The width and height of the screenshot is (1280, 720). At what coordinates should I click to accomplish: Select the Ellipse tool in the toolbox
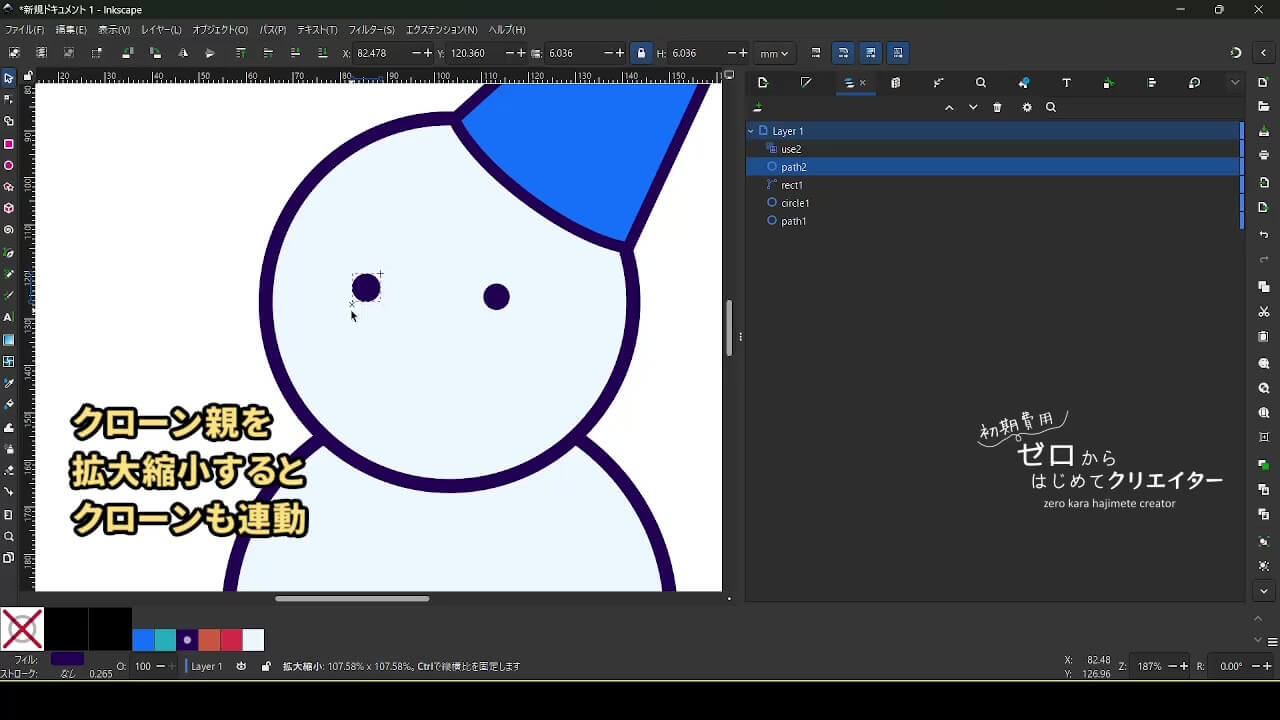click(9, 166)
